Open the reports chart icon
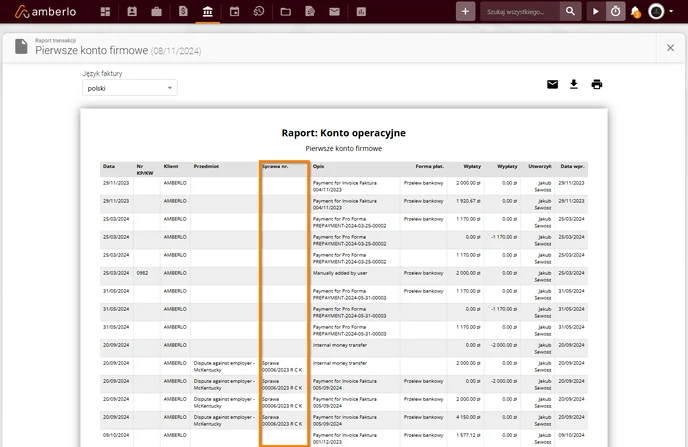The height and width of the screenshot is (447, 688). click(x=361, y=12)
